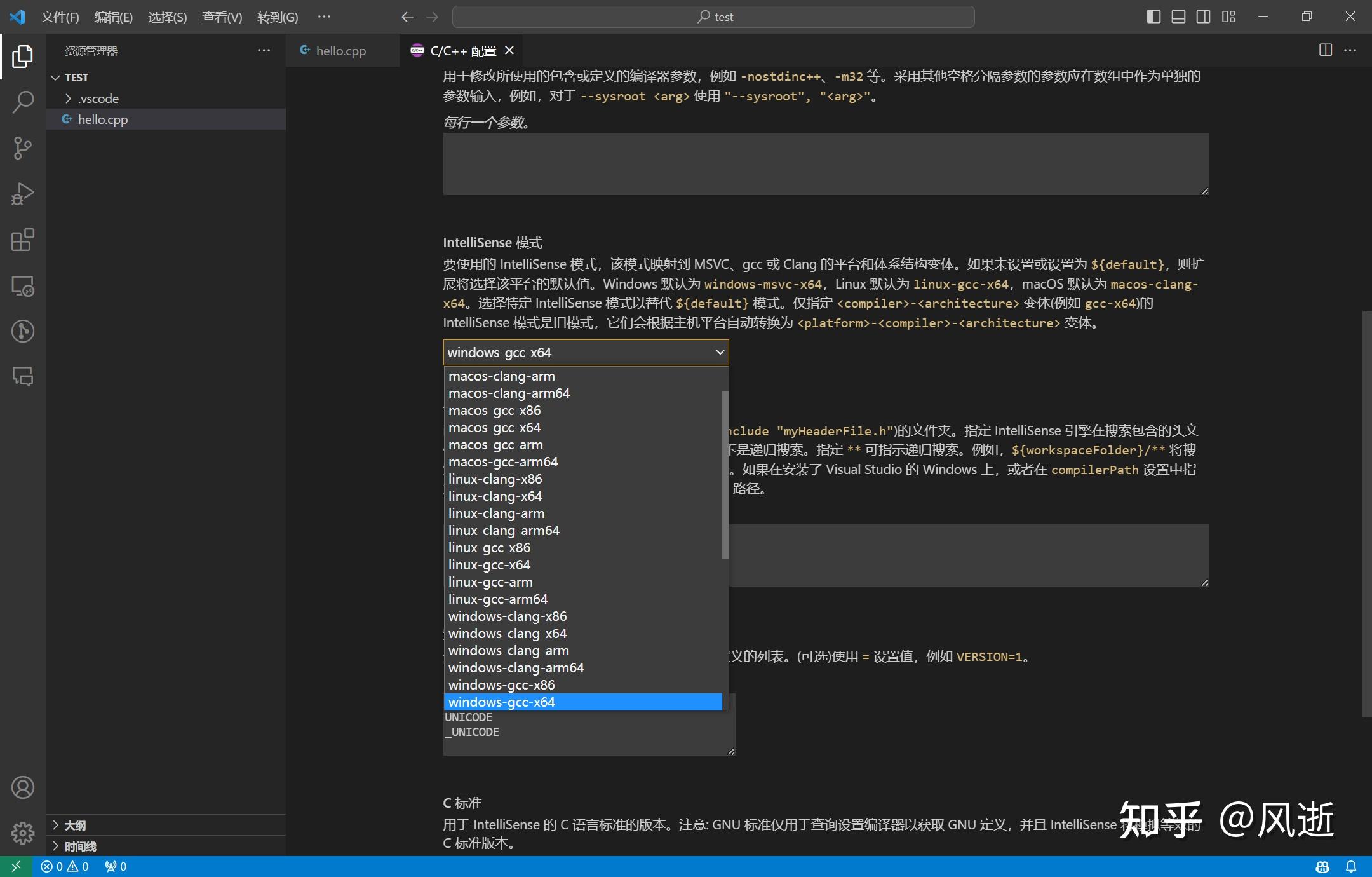Open the Search view in the activity bar
The width and height of the screenshot is (1372, 877).
[23, 102]
